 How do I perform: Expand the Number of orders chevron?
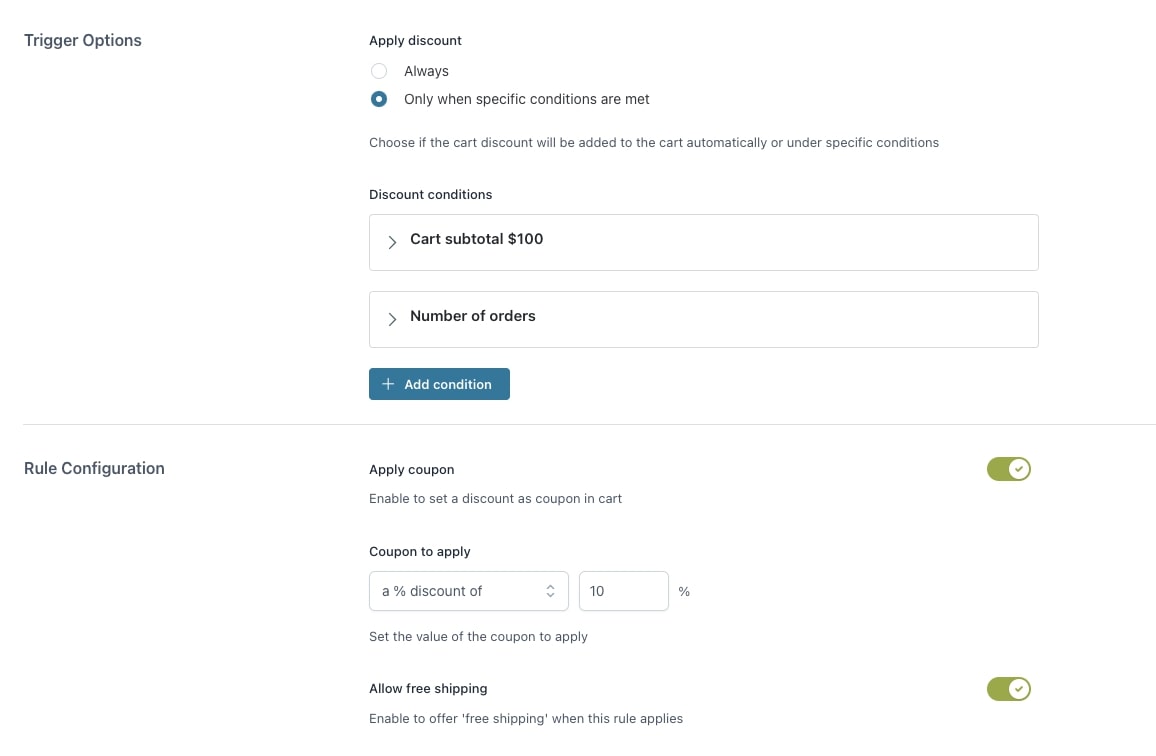pyautogui.click(x=392, y=318)
